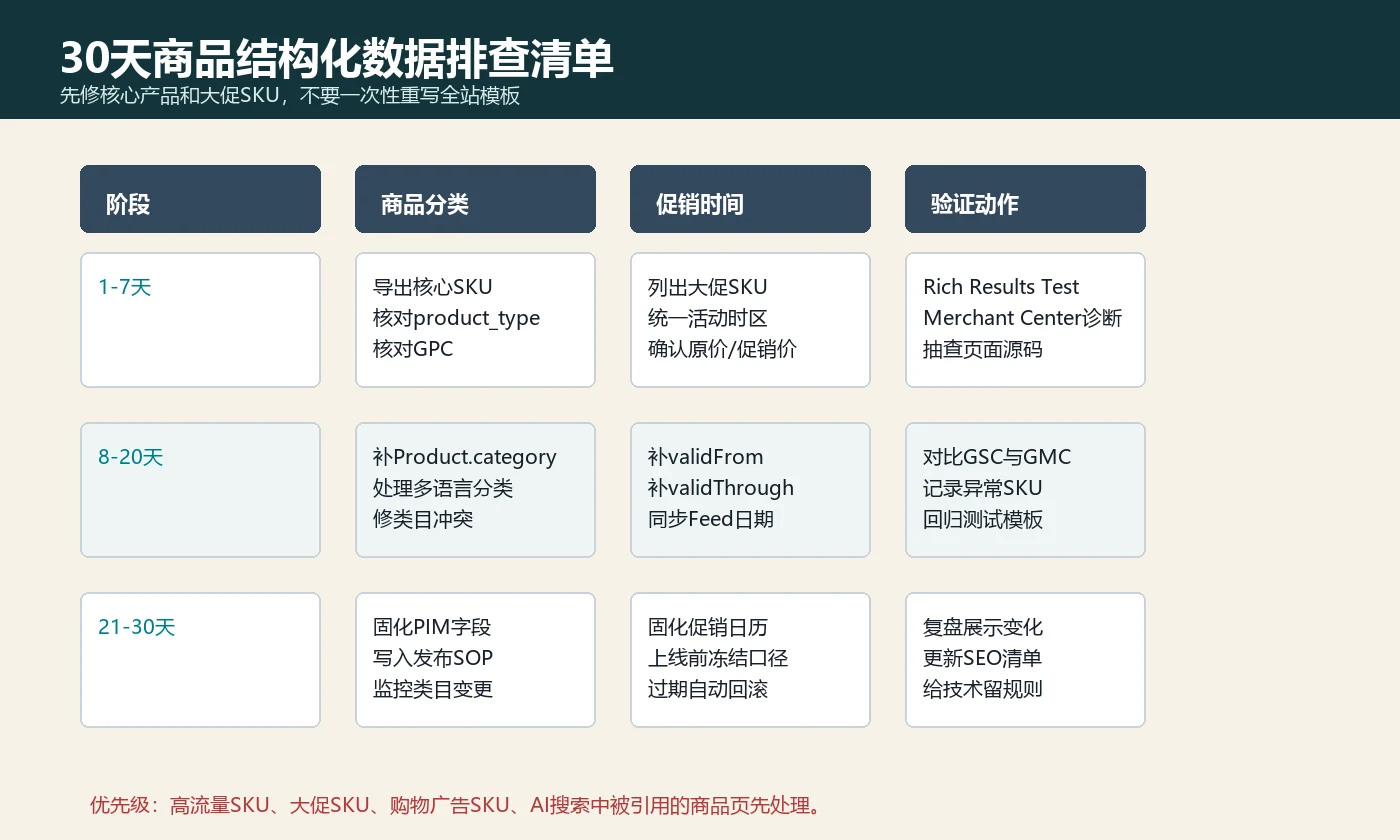Click the line 复盘展示变化
This screenshot has width=1400, height=840.
(x=983, y=627)
